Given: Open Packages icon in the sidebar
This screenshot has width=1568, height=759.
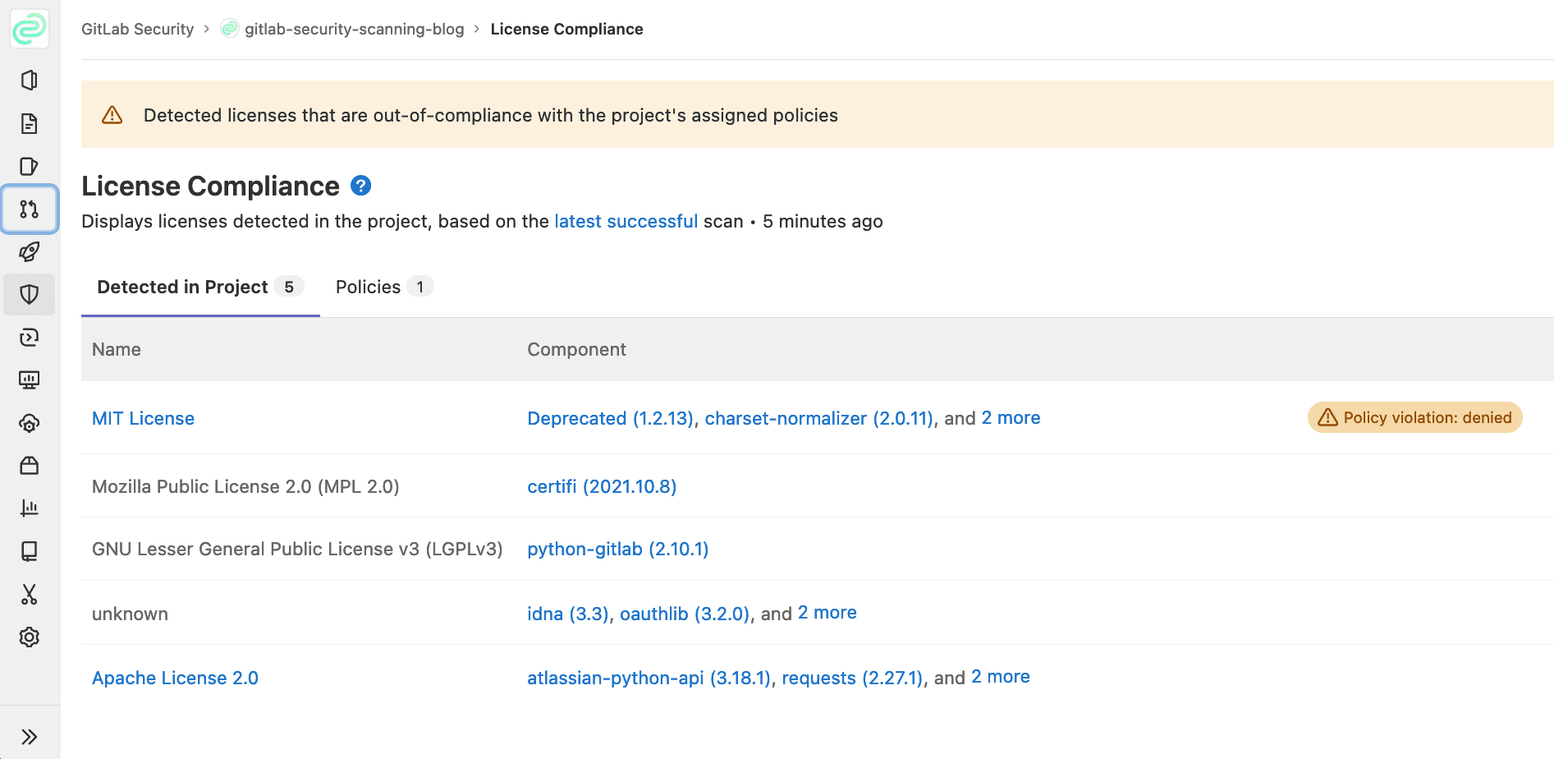Looking at the screenshot, I should tap(30, 466).
